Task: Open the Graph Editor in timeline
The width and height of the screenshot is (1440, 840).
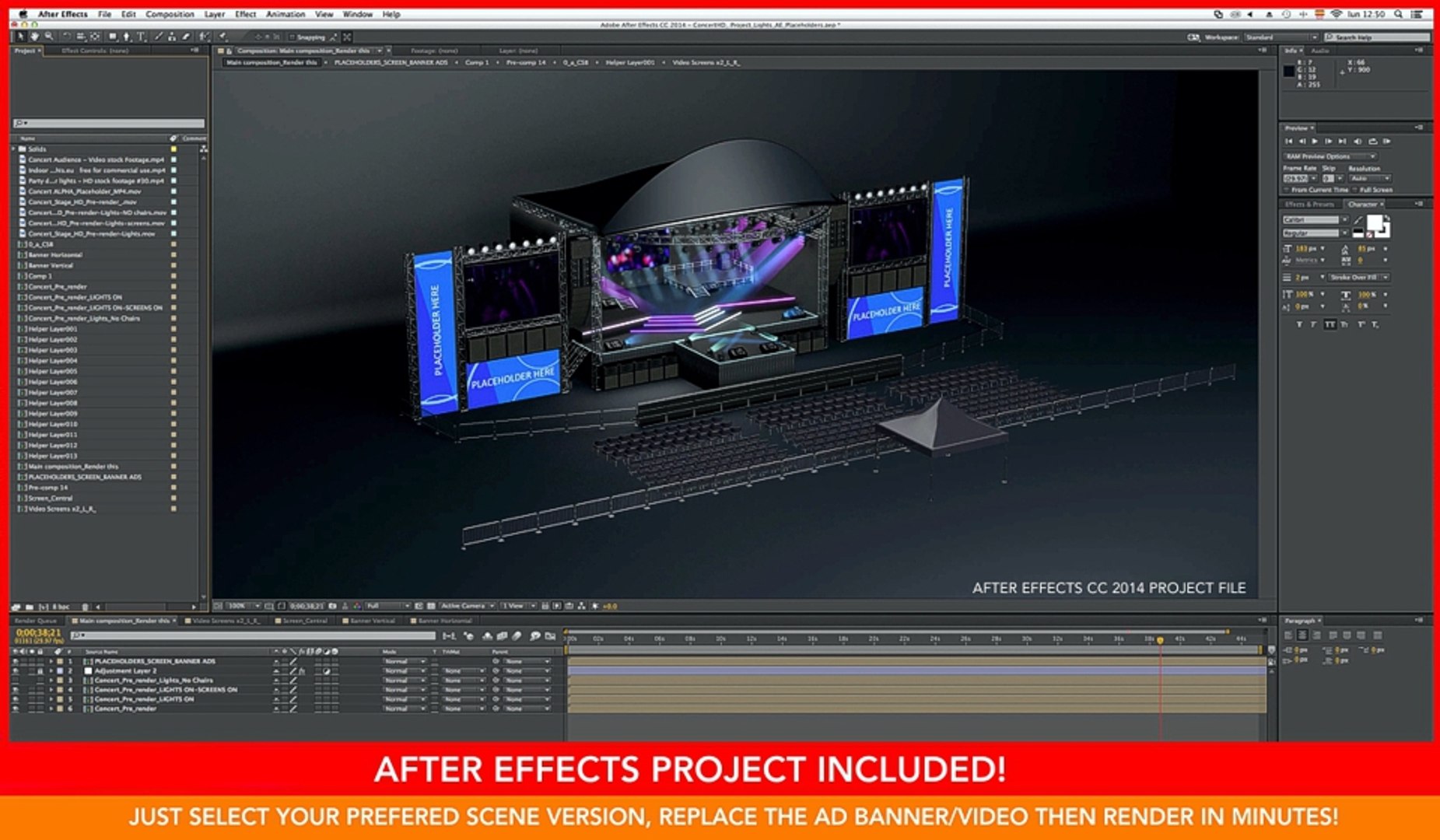Action: (x=550, y=636)
